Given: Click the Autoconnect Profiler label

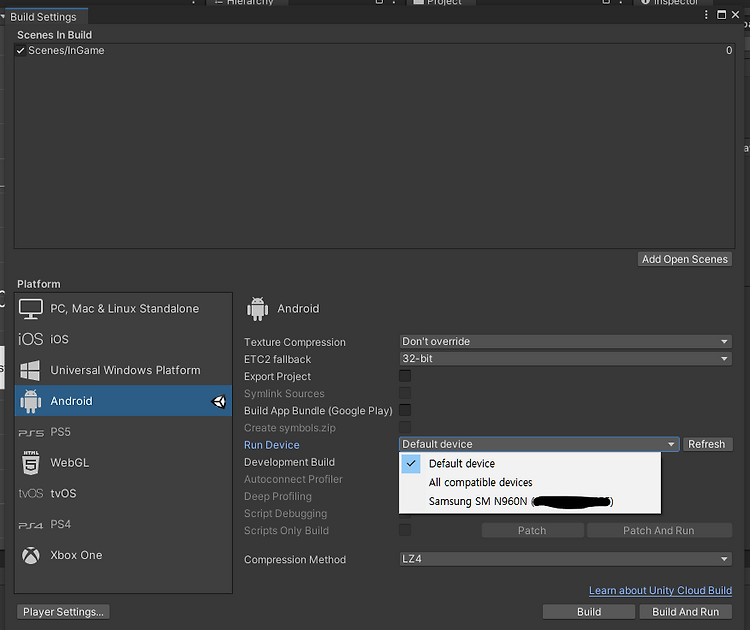Looking at the screenshot, I should click(x=293, y=479).
